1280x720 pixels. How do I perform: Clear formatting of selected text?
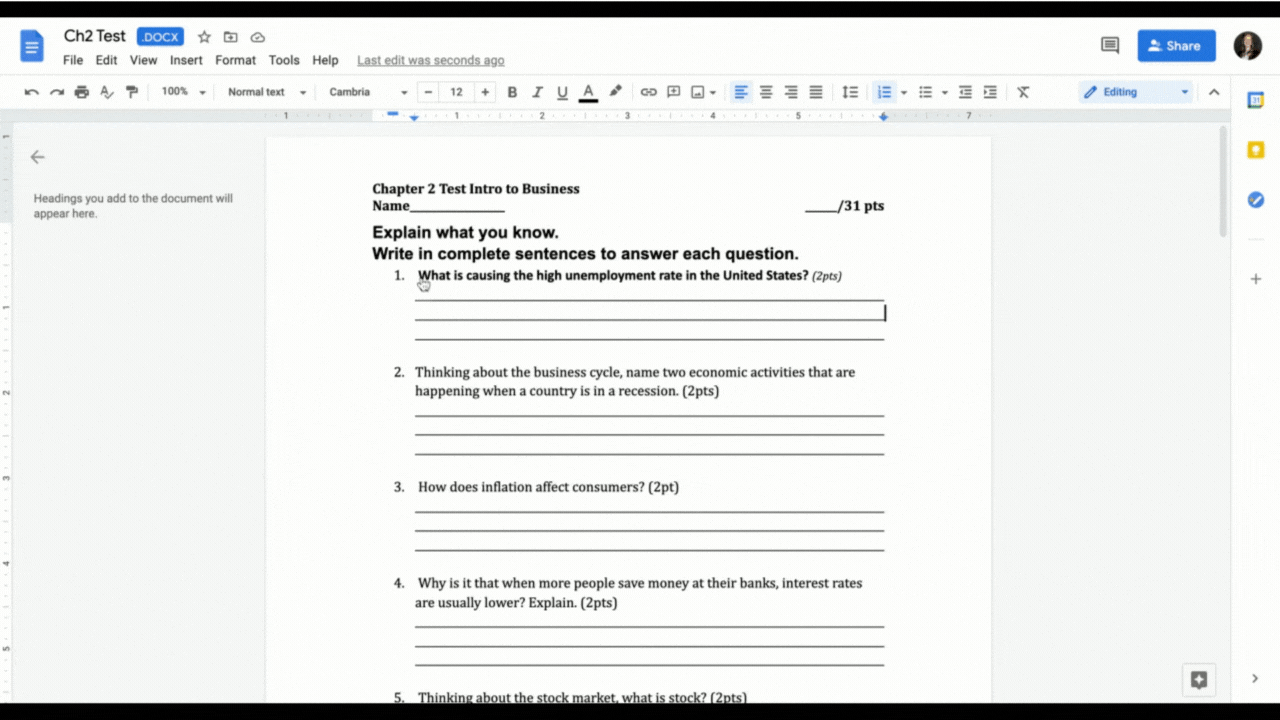click(1023, 91)
